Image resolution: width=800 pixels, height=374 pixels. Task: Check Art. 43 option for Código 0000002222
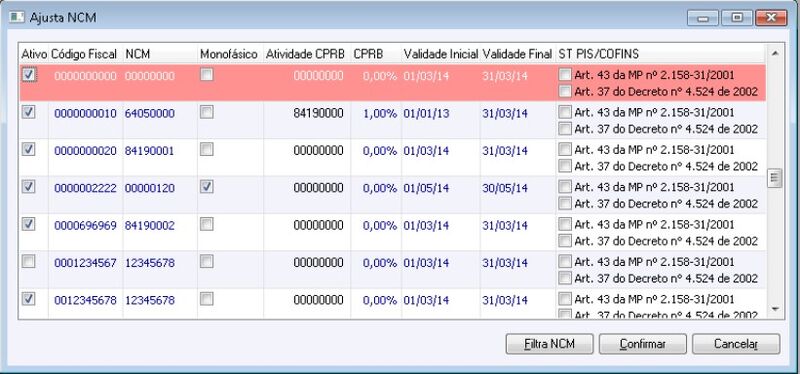pos(565,187)
